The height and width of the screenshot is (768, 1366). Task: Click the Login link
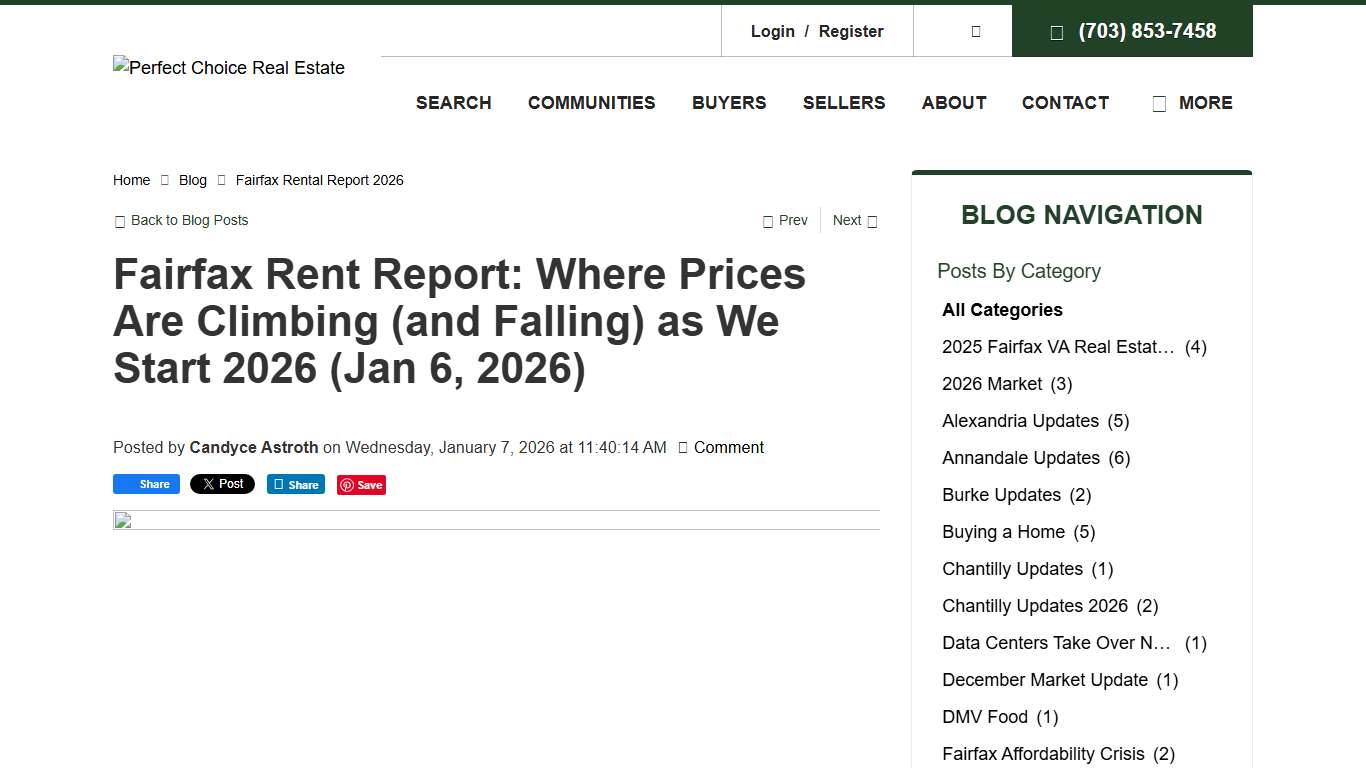tap(772, 31)
